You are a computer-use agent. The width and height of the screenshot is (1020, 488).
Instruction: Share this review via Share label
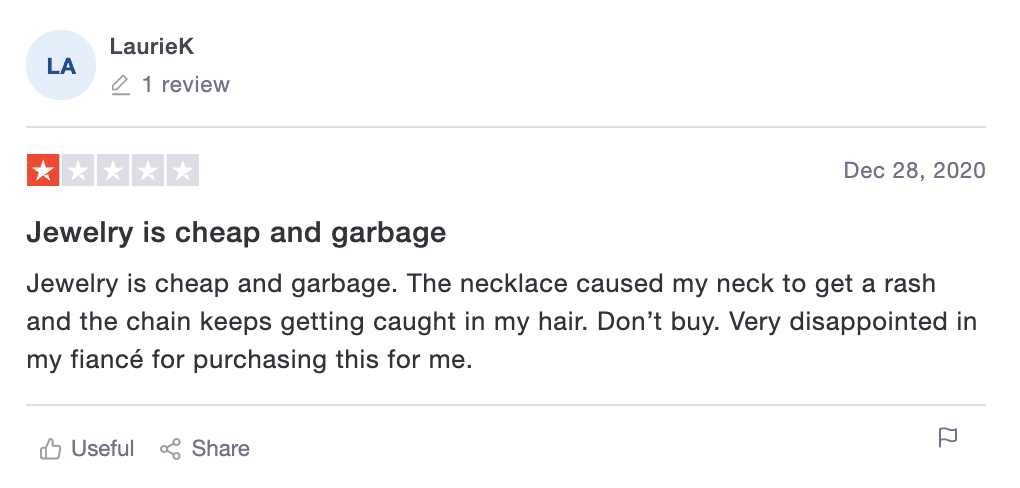coord(220,448)
